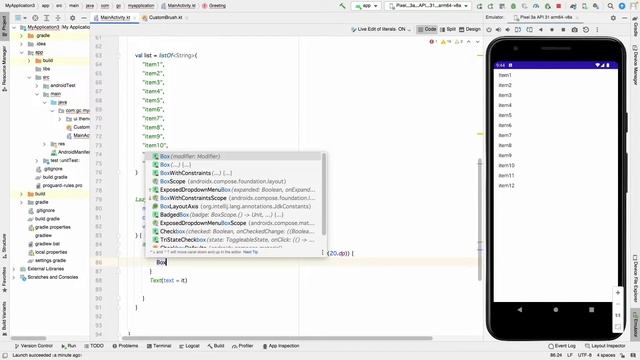The width and height of the screenshot is (640, 360).
Task: Expand the top gradle folder
Action: pyautogui.click(x=22, y=36)
